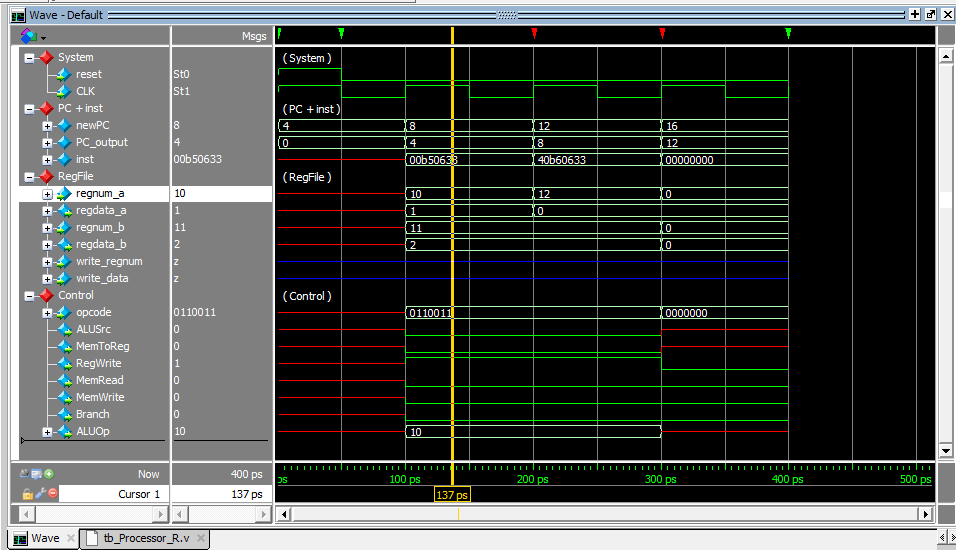Click the CLK signal's blue diamond icon

(64, 91)
